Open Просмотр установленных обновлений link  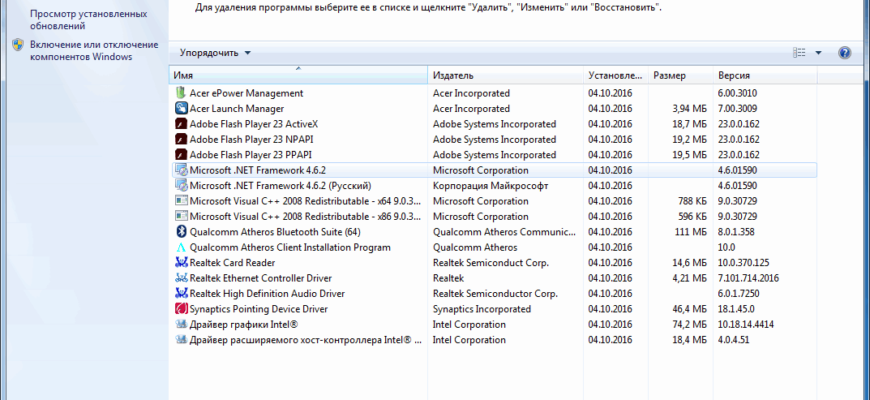pyautogui.click(x=89, y=20)
